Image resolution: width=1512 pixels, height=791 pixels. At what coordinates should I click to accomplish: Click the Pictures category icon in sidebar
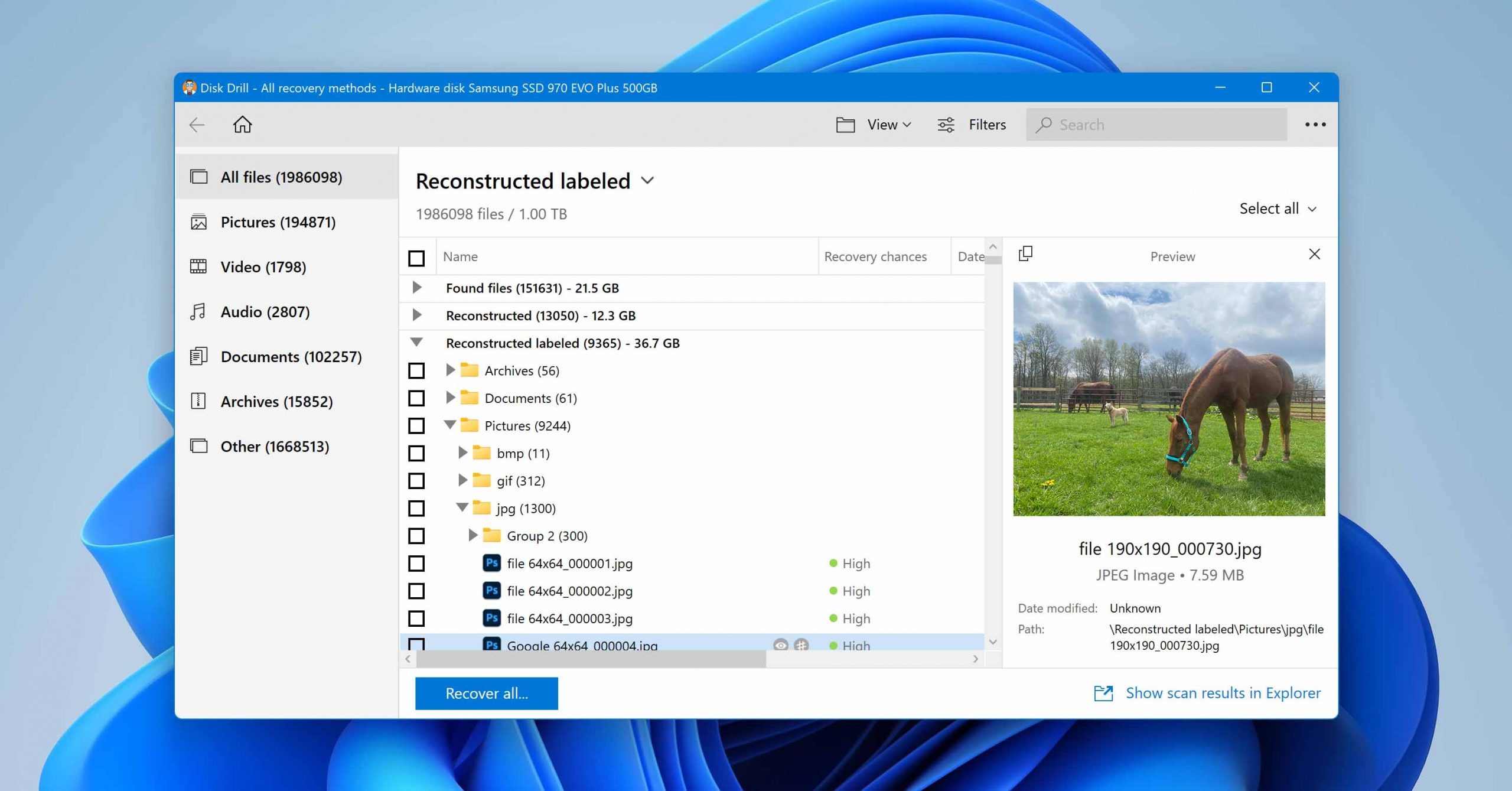[x=199, y=222]
